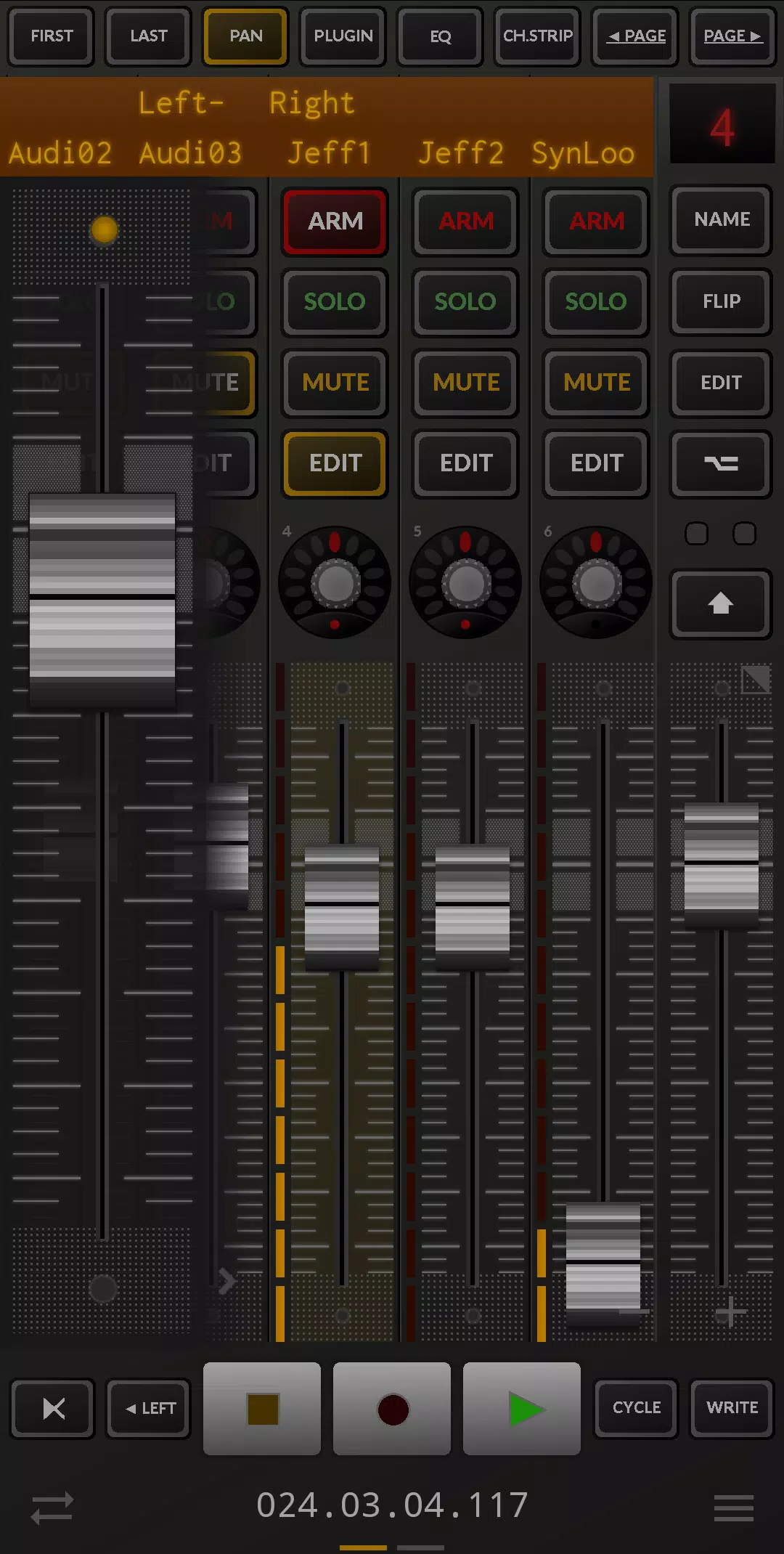
Task: Click the master fader cap
Action: pos(722,866)
